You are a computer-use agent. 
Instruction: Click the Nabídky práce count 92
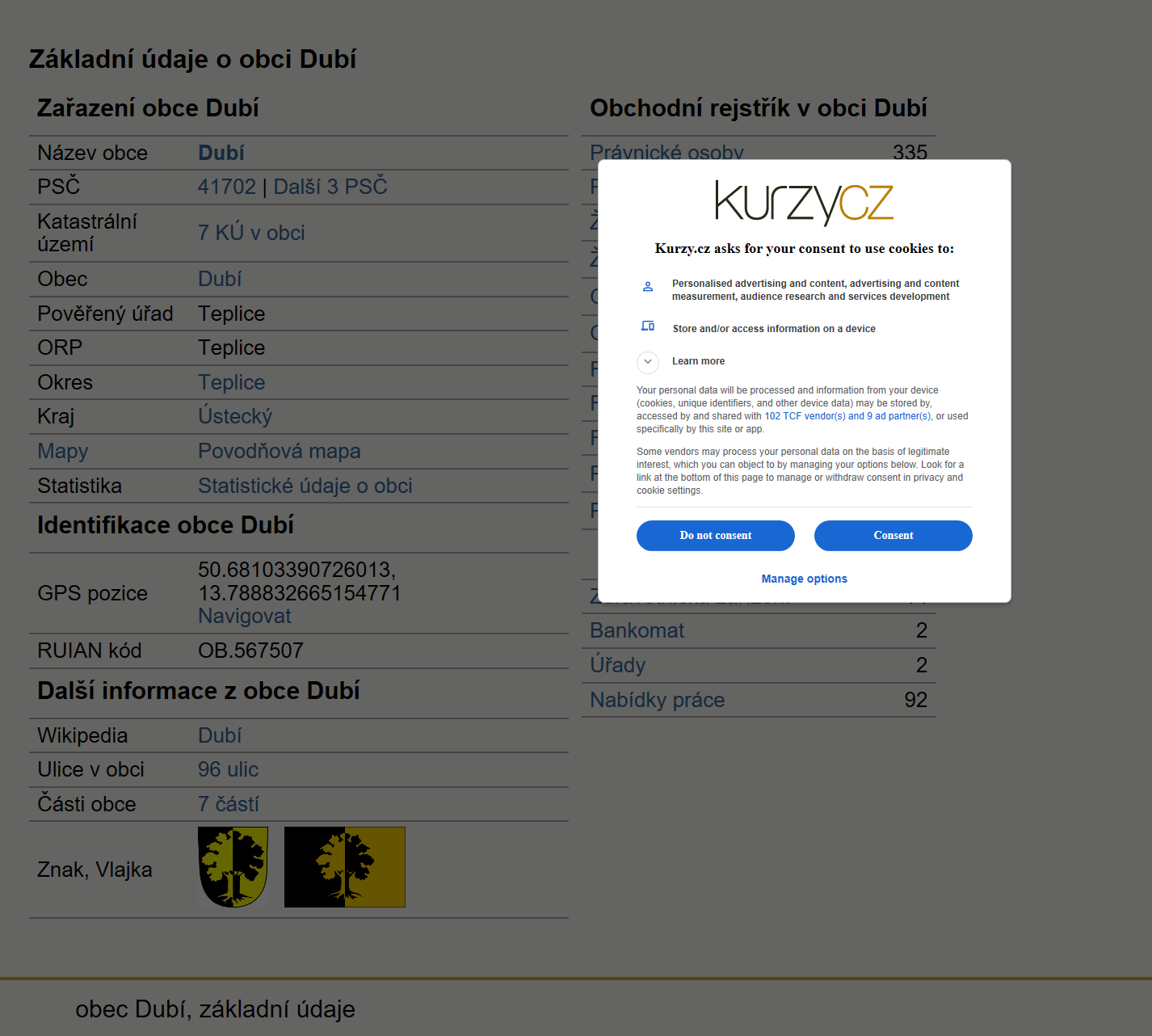pos(916,700)
